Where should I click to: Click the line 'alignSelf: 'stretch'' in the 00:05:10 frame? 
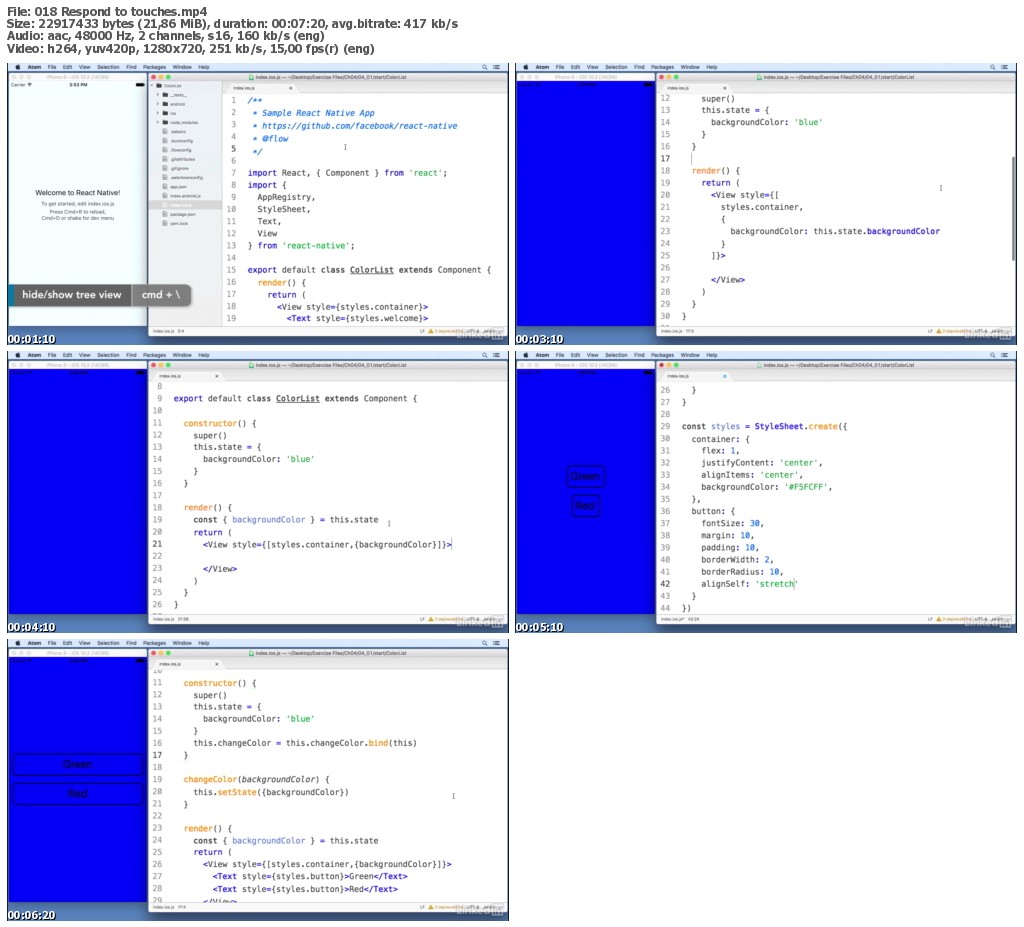tap(749, 584)
